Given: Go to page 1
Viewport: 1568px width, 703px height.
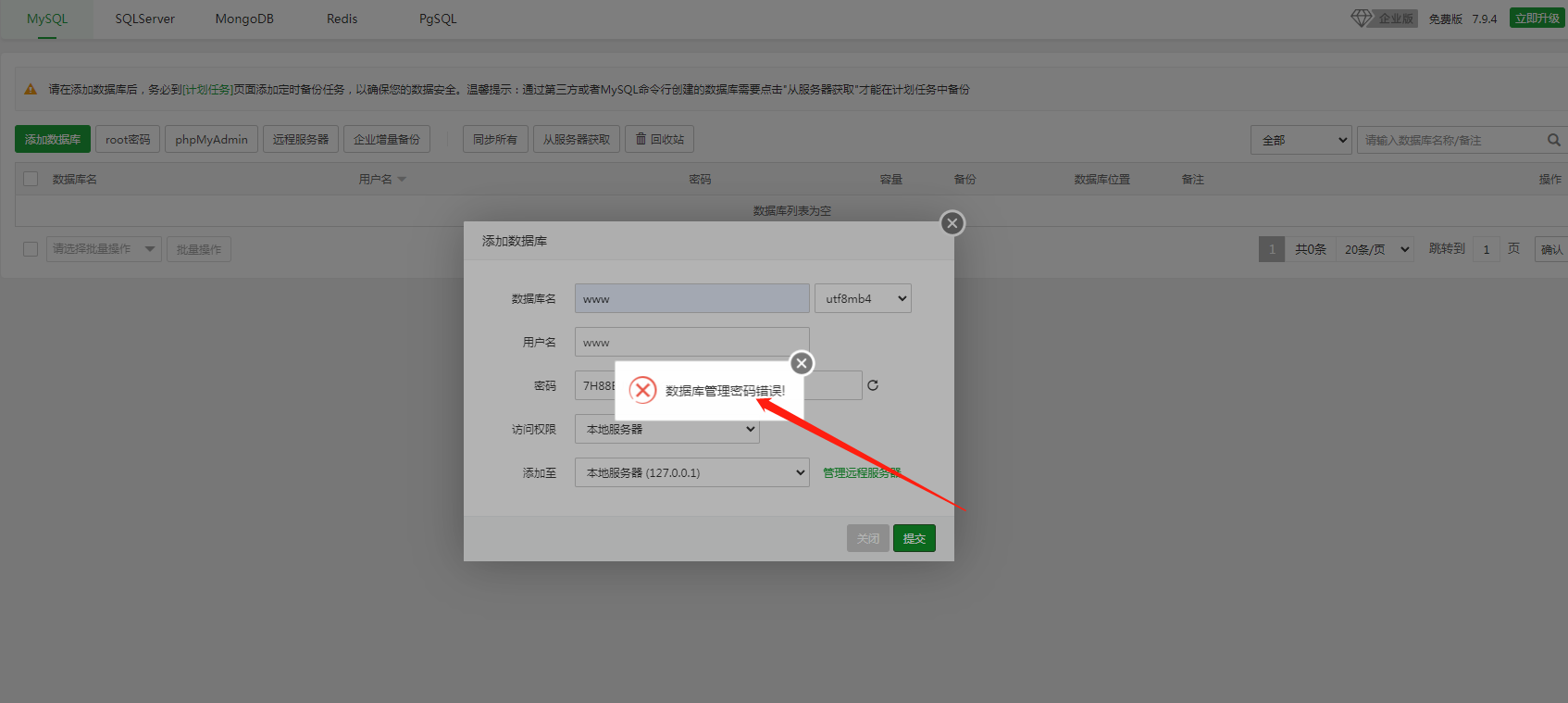Looking at the screenshot, I should (1272, 249).
